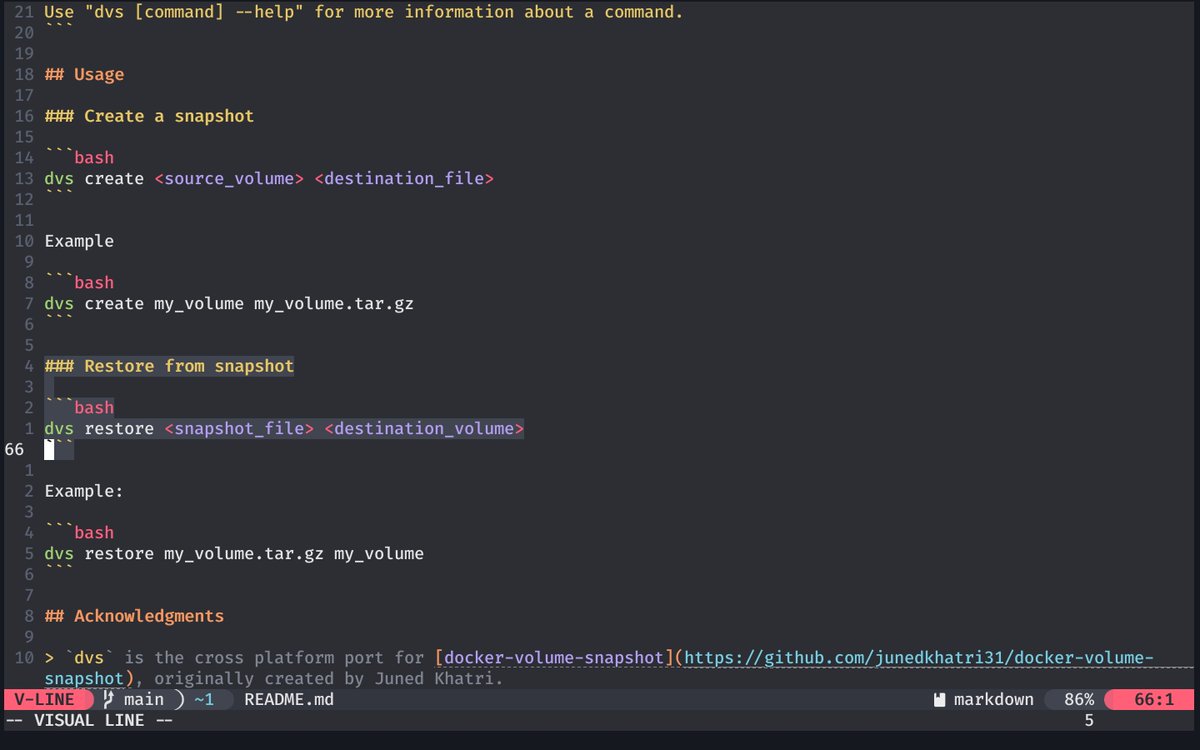Click line 'dvs restore my_volume.tar.gz my_volume'
The width and height of the screenshot is (1200, 750).
pyautogui.click(x=234, y=553)
